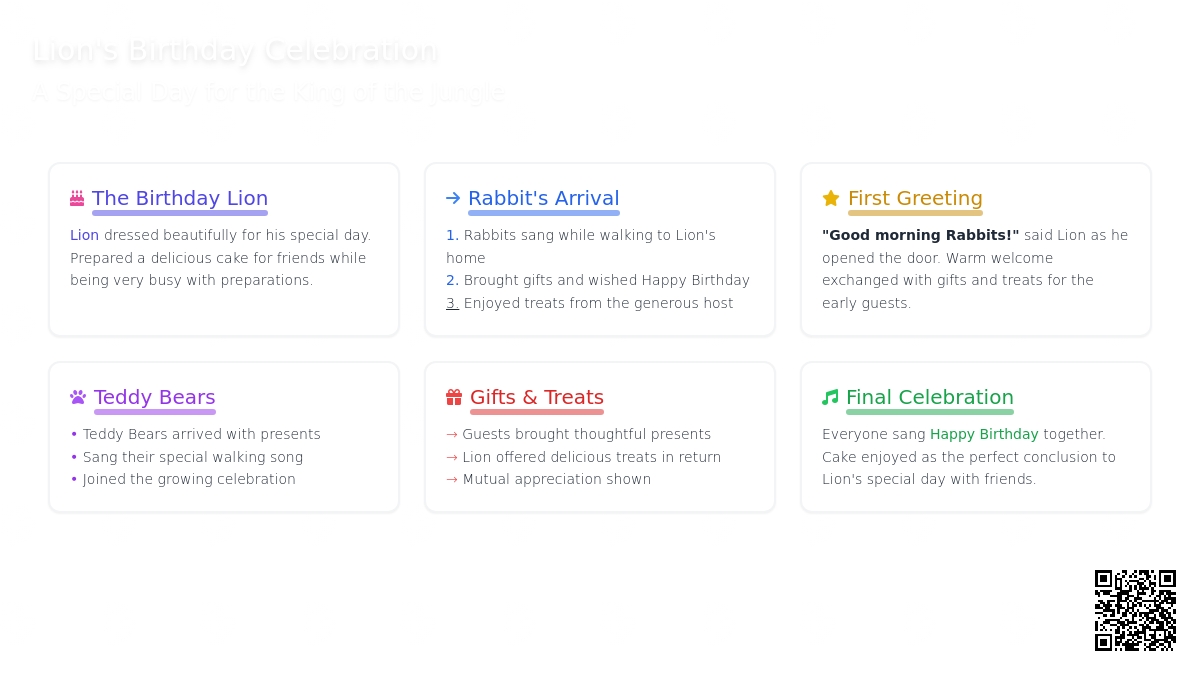Viewport: 1200px width, 675px height.
Task: Click the red gift box icon
Action: 454,397
